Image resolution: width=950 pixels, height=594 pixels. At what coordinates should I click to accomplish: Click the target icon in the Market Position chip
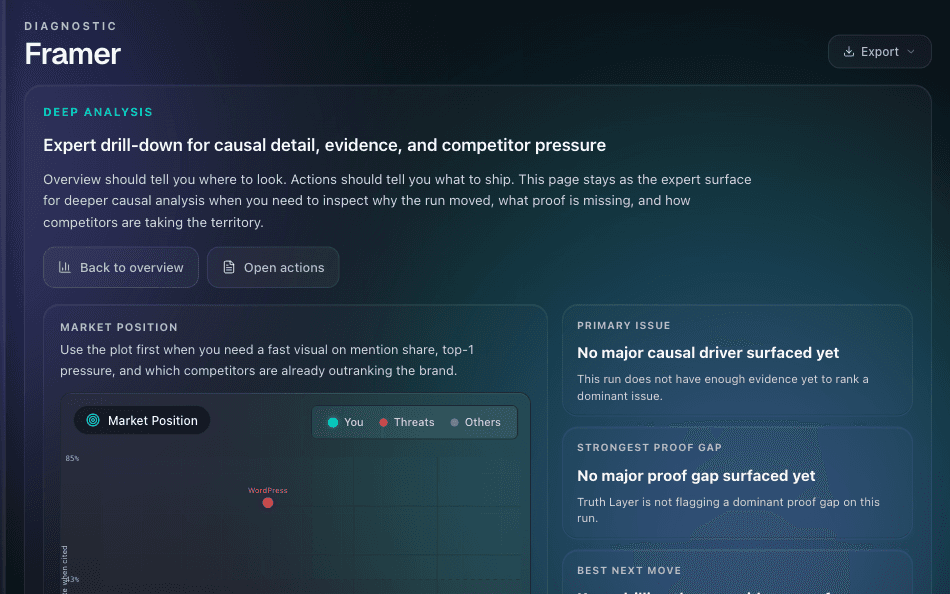pyautogui.click(x=93, y=421)
